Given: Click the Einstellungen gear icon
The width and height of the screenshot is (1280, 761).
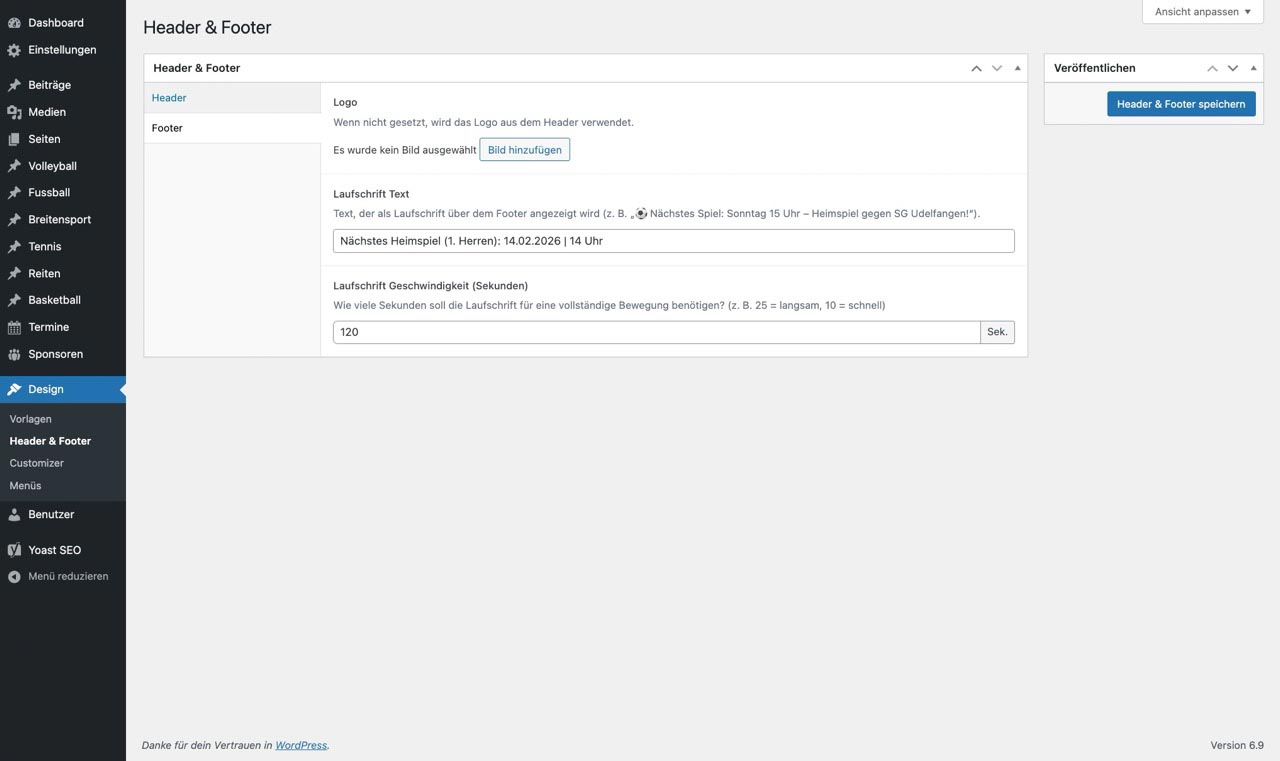Looking at the screenshot, I should (14, 50).
